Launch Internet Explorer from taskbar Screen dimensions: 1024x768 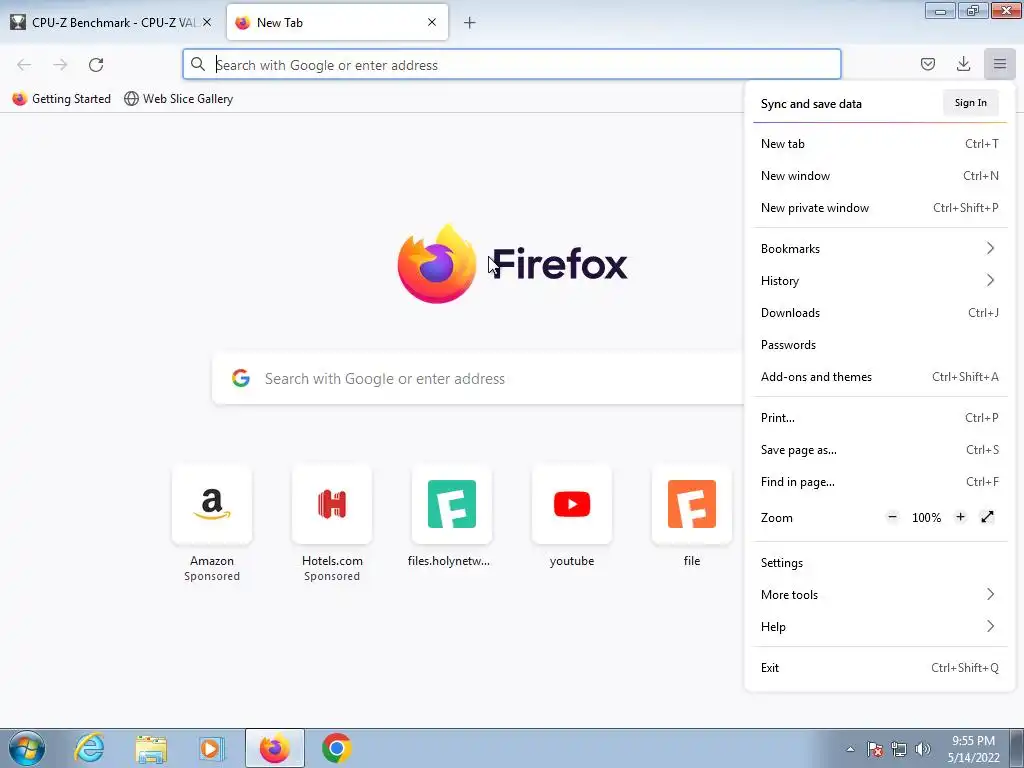pyautogui.click(x=89, y=748)
